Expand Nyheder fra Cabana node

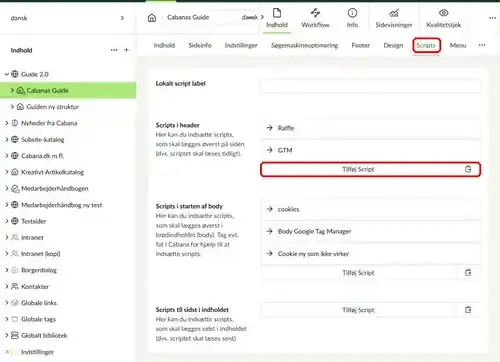(x=7, y=123)
